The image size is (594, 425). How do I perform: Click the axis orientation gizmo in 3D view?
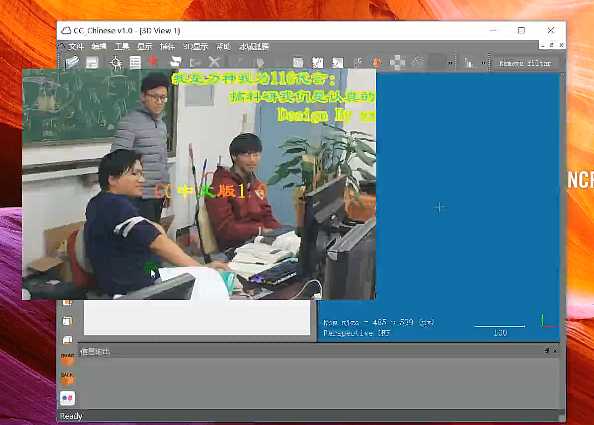(549, 321)
